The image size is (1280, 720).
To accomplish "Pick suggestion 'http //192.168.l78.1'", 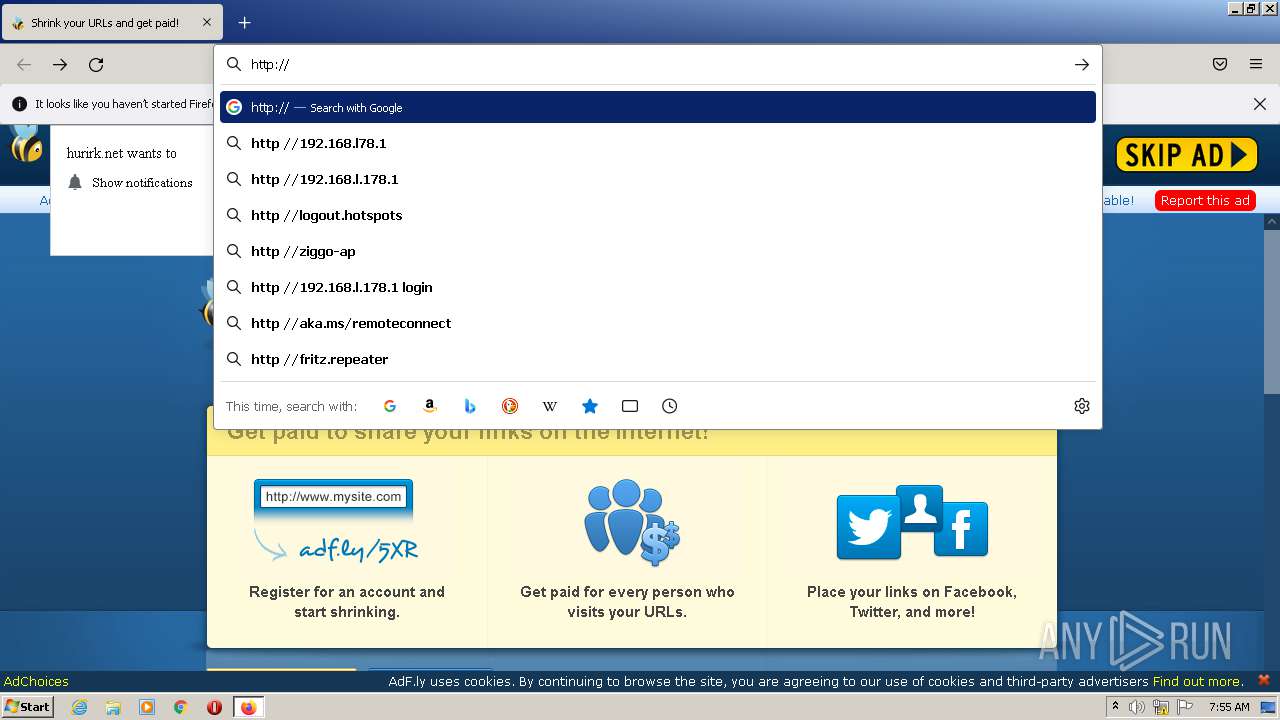I will (x=658, y=143).
